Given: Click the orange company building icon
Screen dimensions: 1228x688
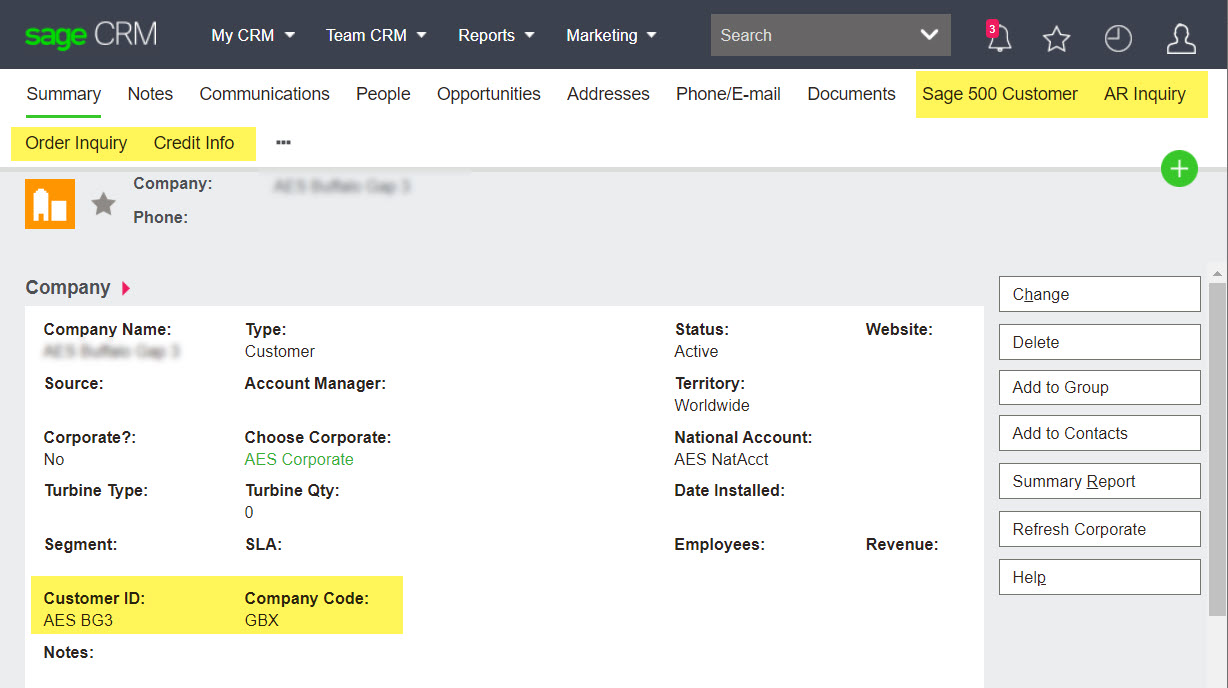Looking at the screenshot, I should 50,203.
